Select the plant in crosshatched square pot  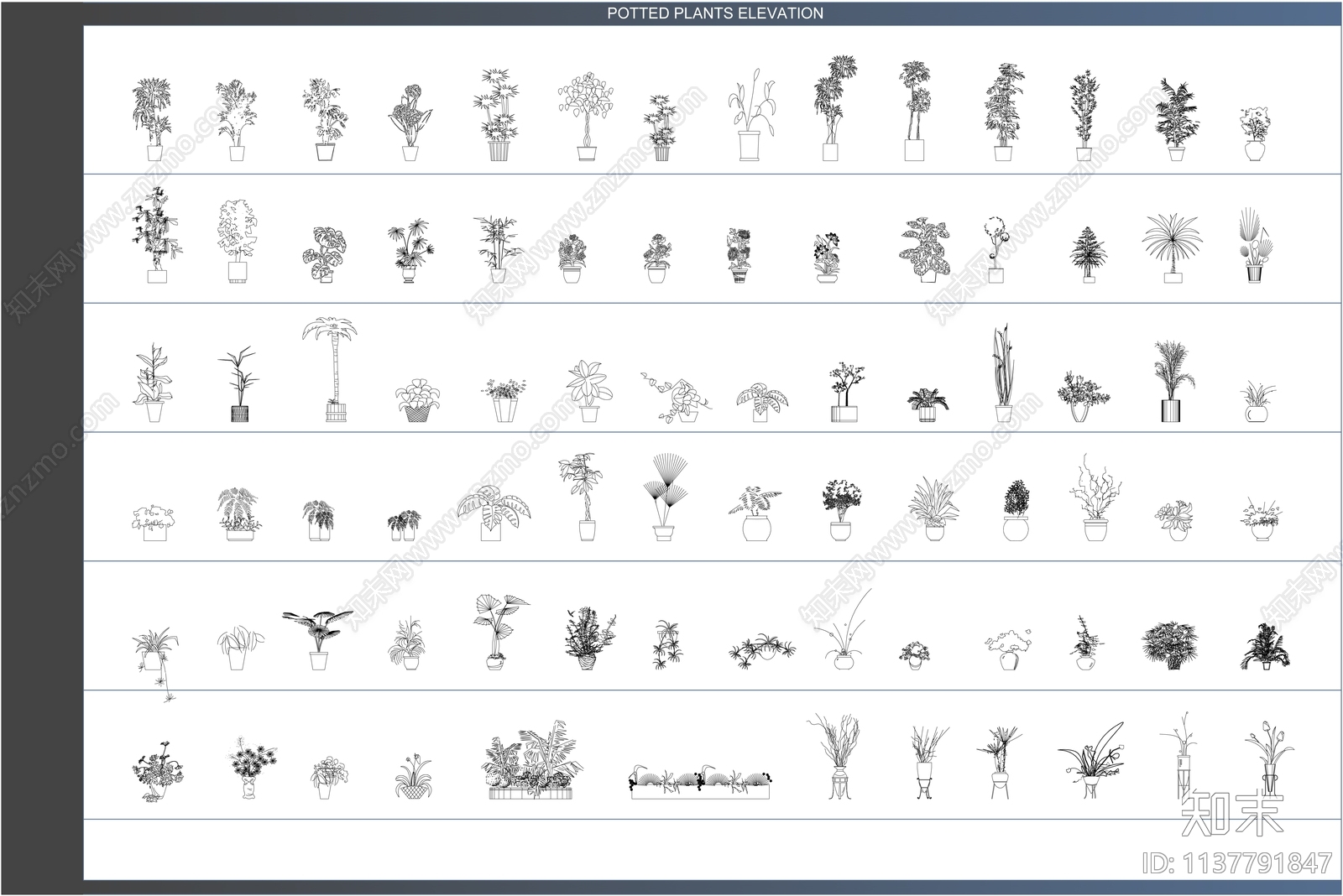point(238,383)
